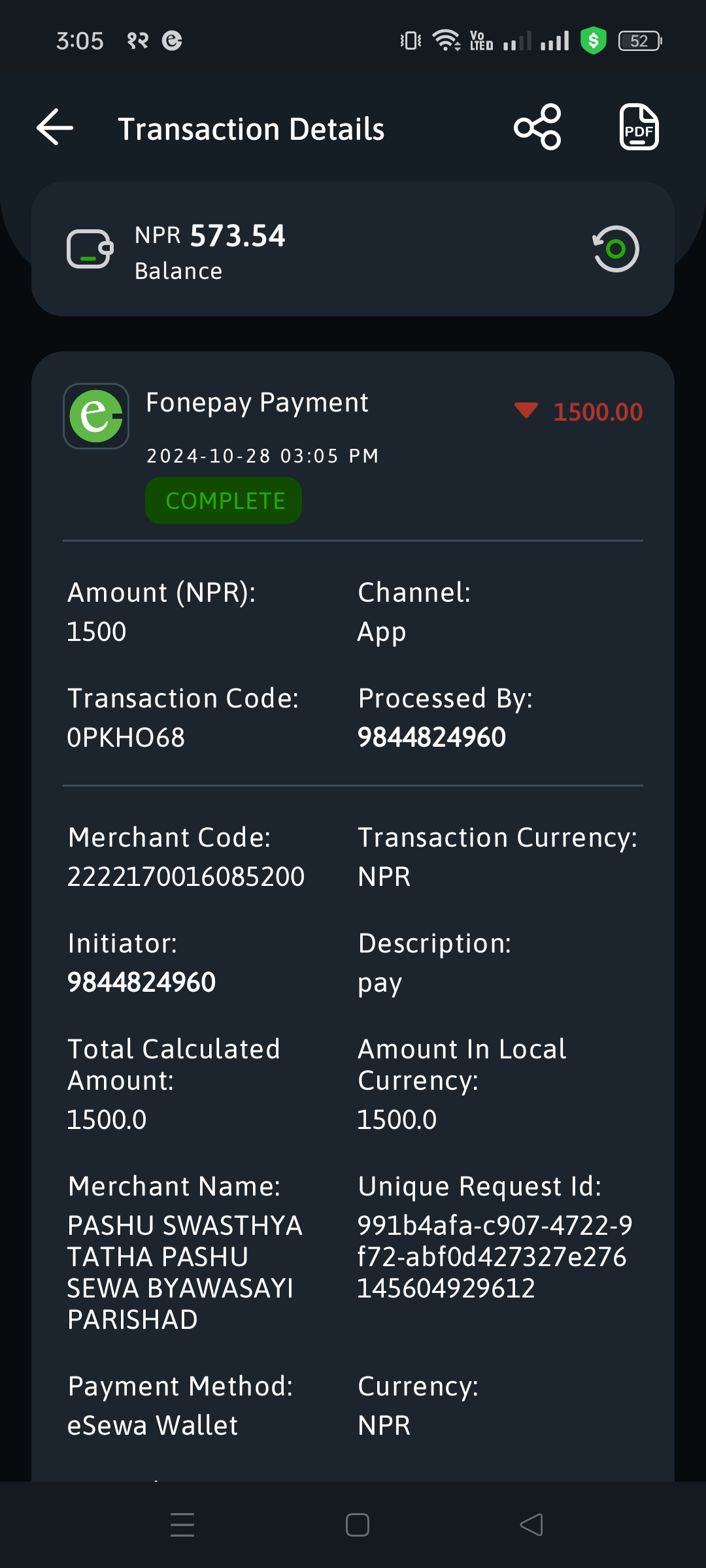Screen dimensions: 706x1568
Task: Tap the green shield dollar status icon
Action: [594, 41]
